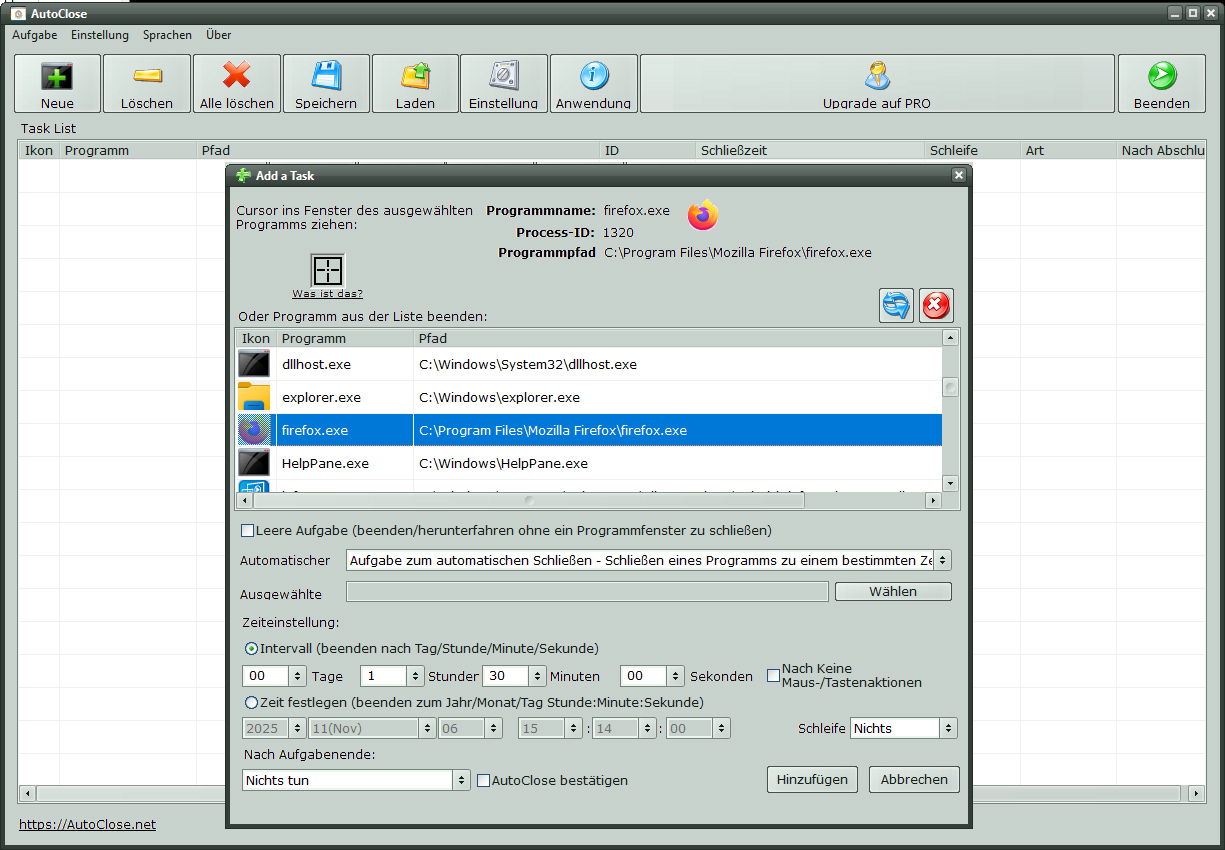Click the crosshair target cursor icon

click(328, 271)
